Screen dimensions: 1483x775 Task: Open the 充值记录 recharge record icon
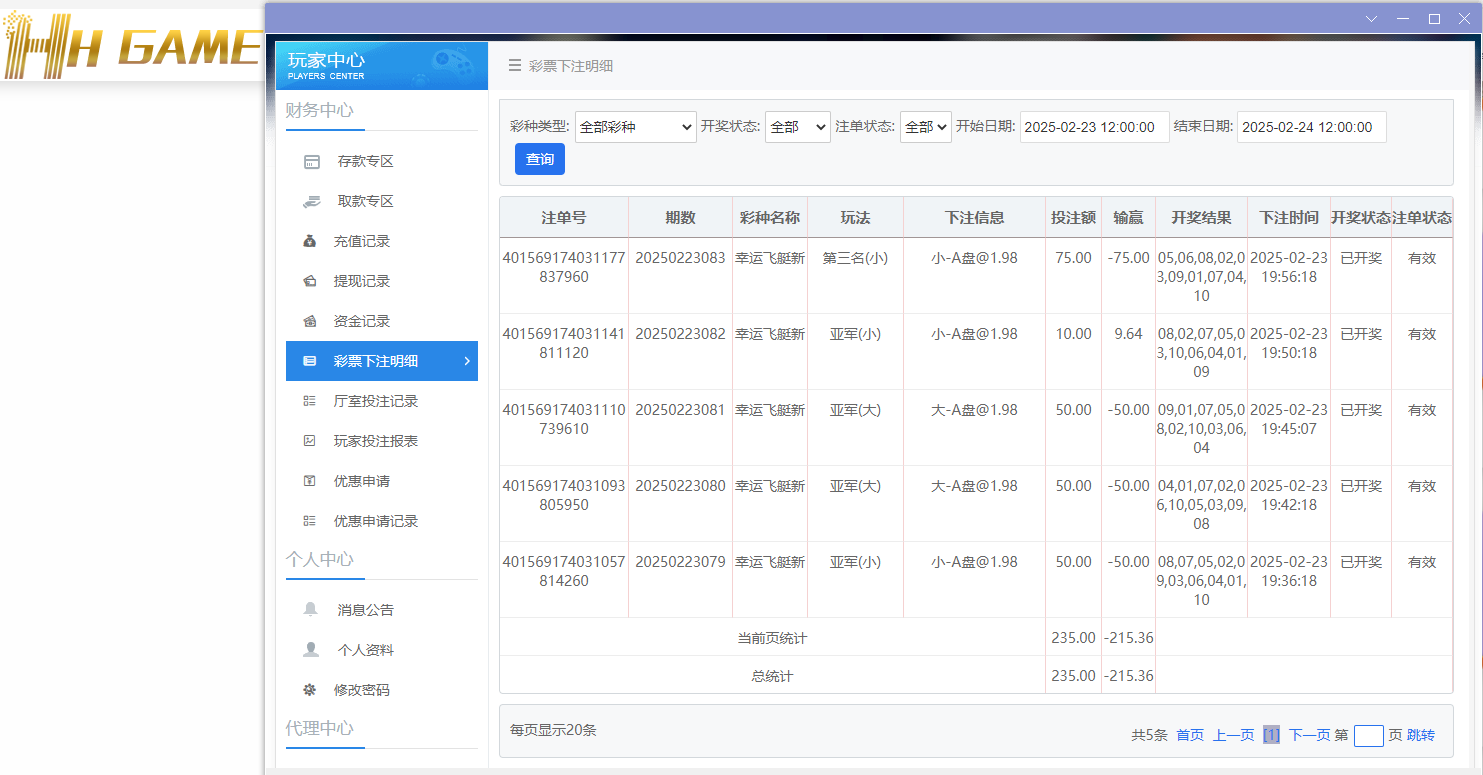point(311,240)
